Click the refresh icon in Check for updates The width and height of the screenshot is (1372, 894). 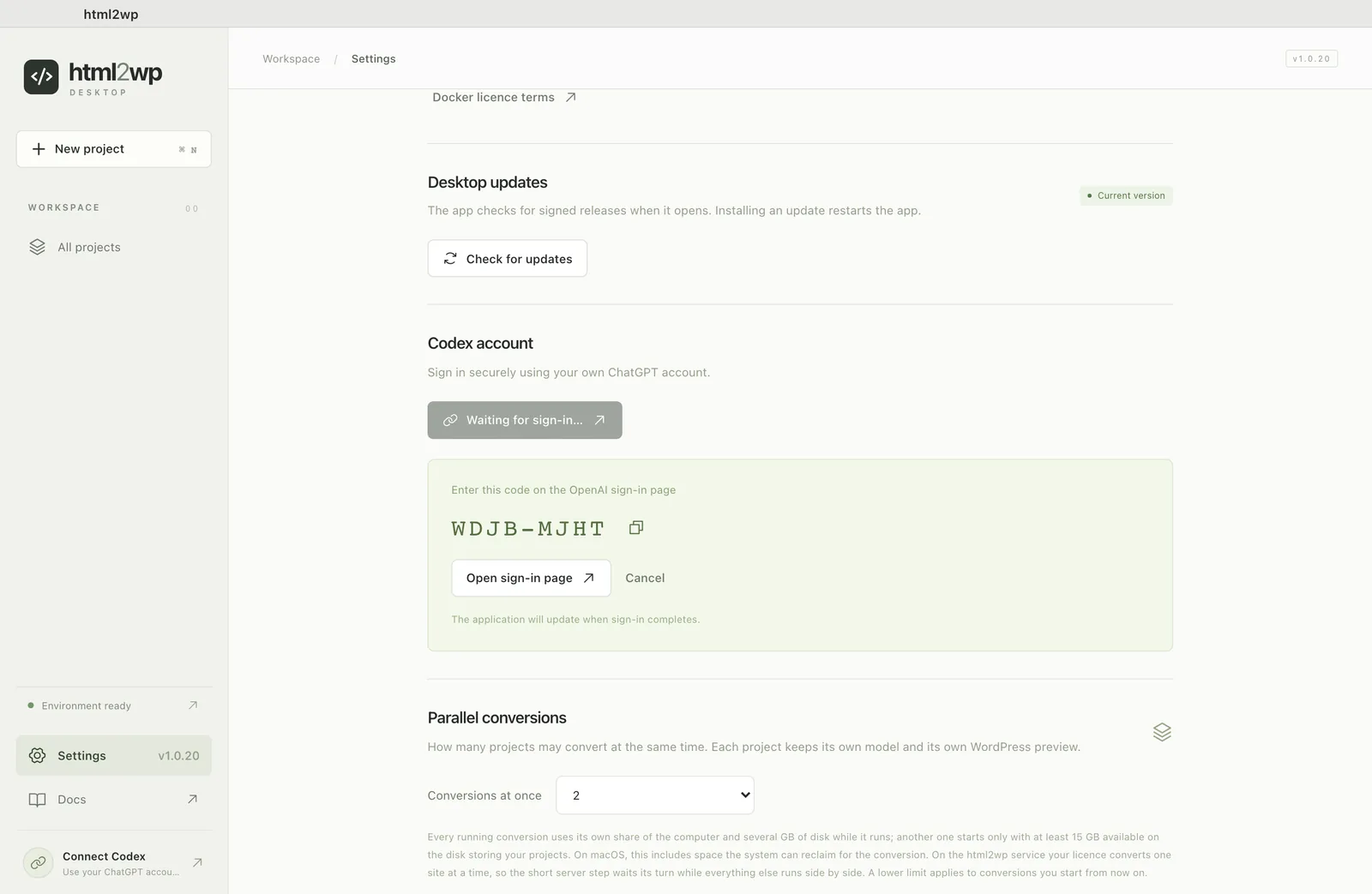(450, 258)
